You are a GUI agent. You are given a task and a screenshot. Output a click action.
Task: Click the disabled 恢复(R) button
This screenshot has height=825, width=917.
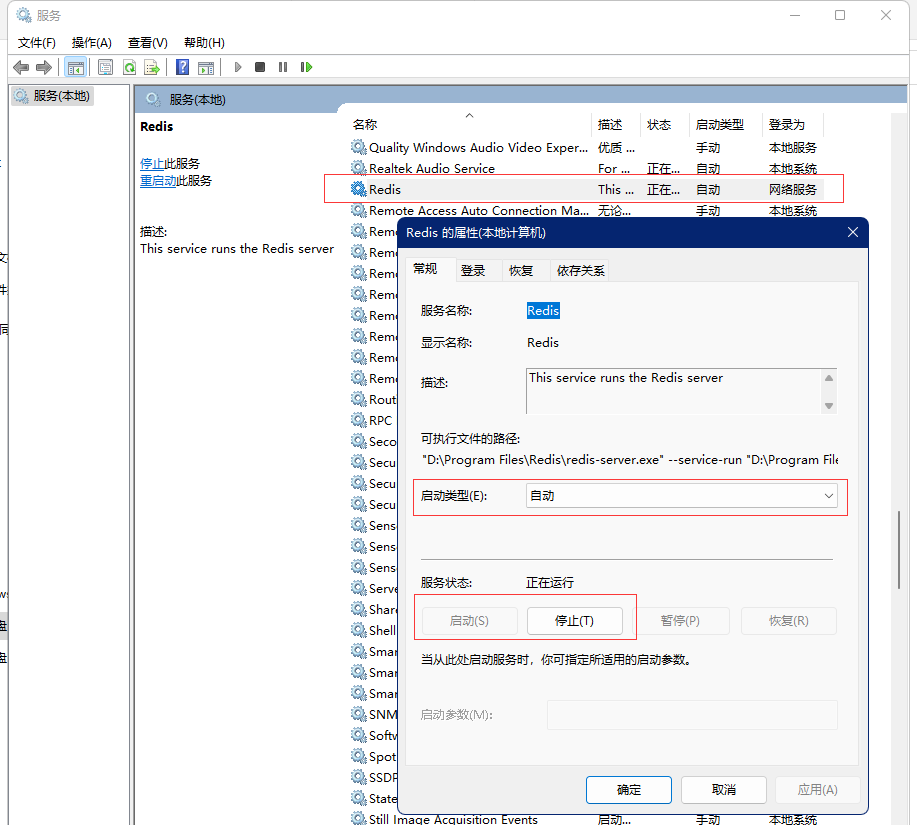coord(788,621)
